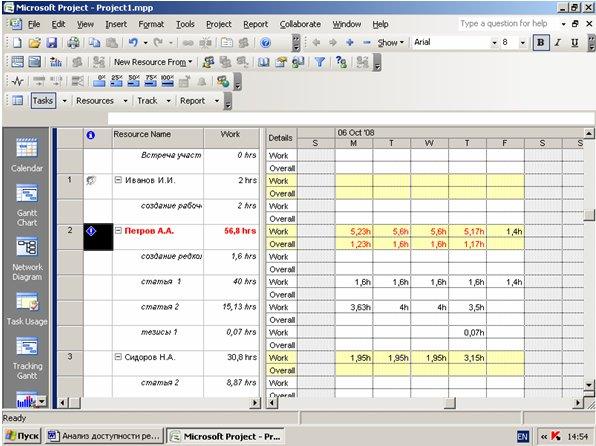
Task: Open the Arial font dropdown
Action: (x=494, y=43)
